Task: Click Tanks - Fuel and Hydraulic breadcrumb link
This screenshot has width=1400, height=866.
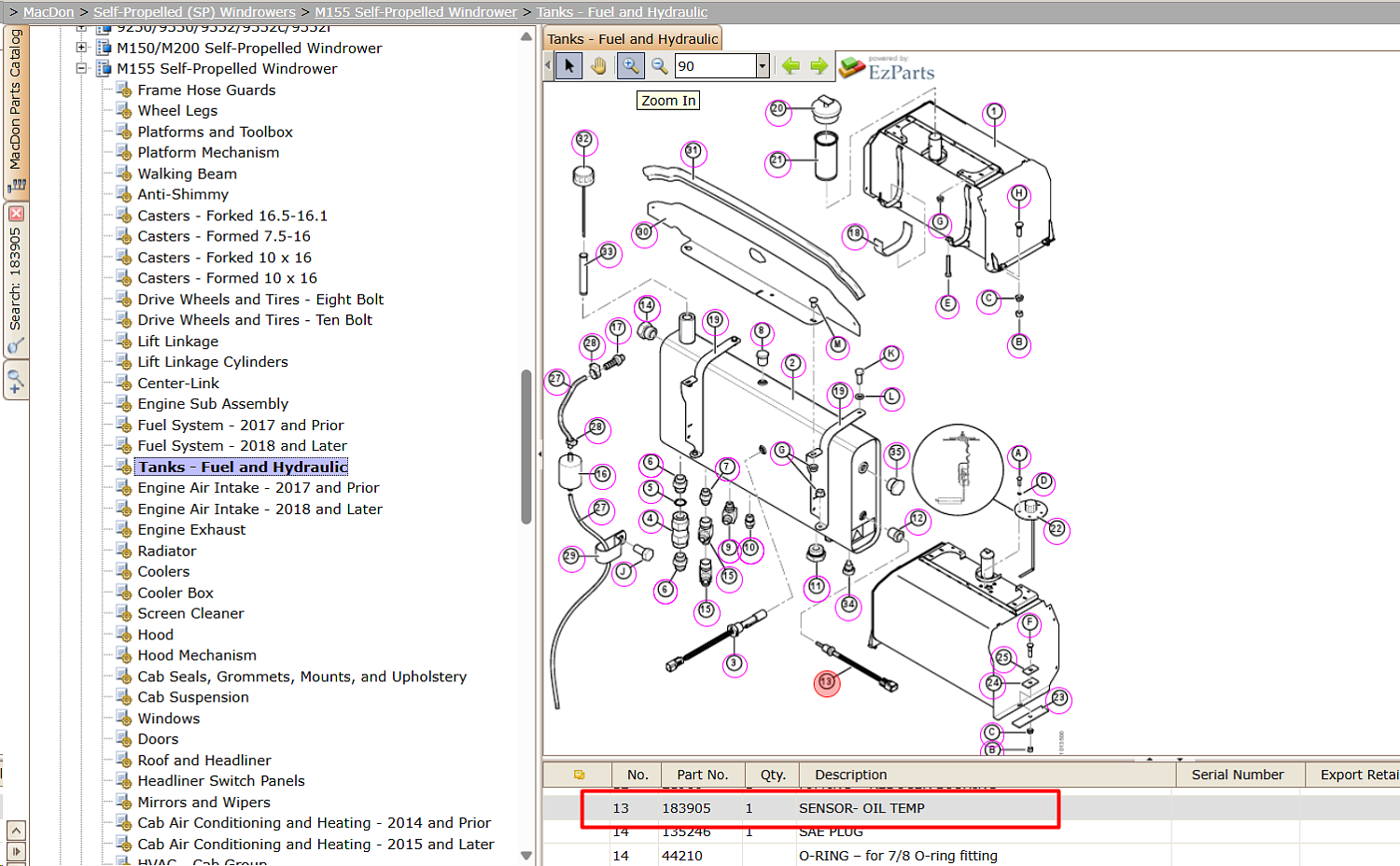Action: pos(623,12)
